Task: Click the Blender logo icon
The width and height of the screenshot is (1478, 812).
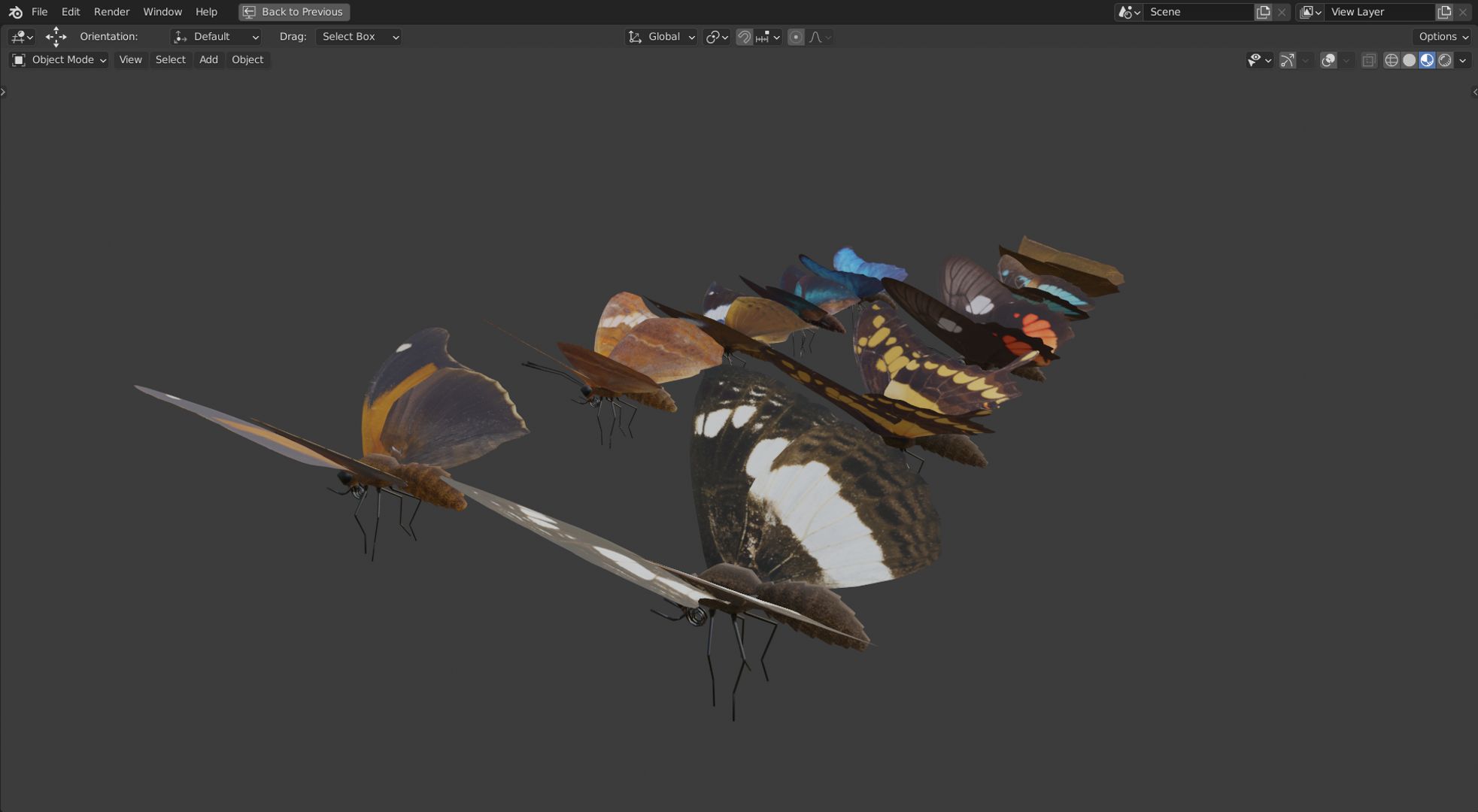Action: pyautogui.click(x=15, y=12)
